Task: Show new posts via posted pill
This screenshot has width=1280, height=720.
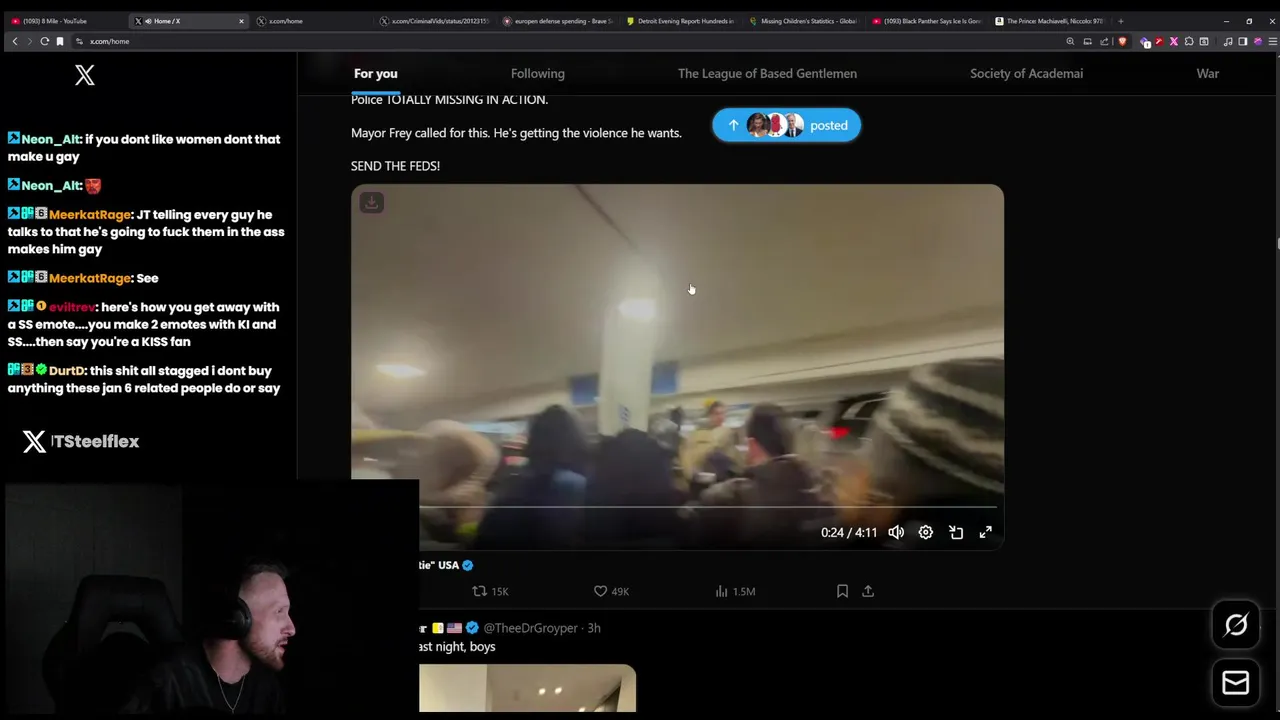Action: pos(786,125)
